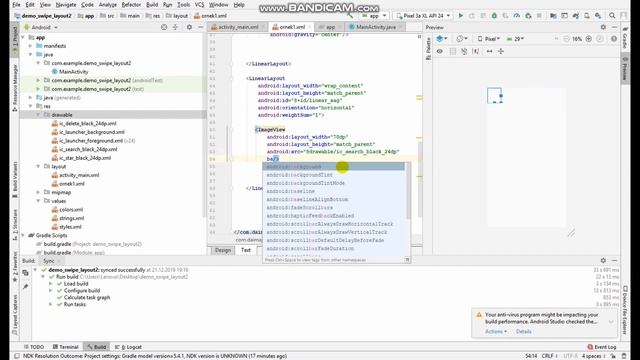Expand the manifests folder
640x360 pixels.
click(x=31, y=46)
